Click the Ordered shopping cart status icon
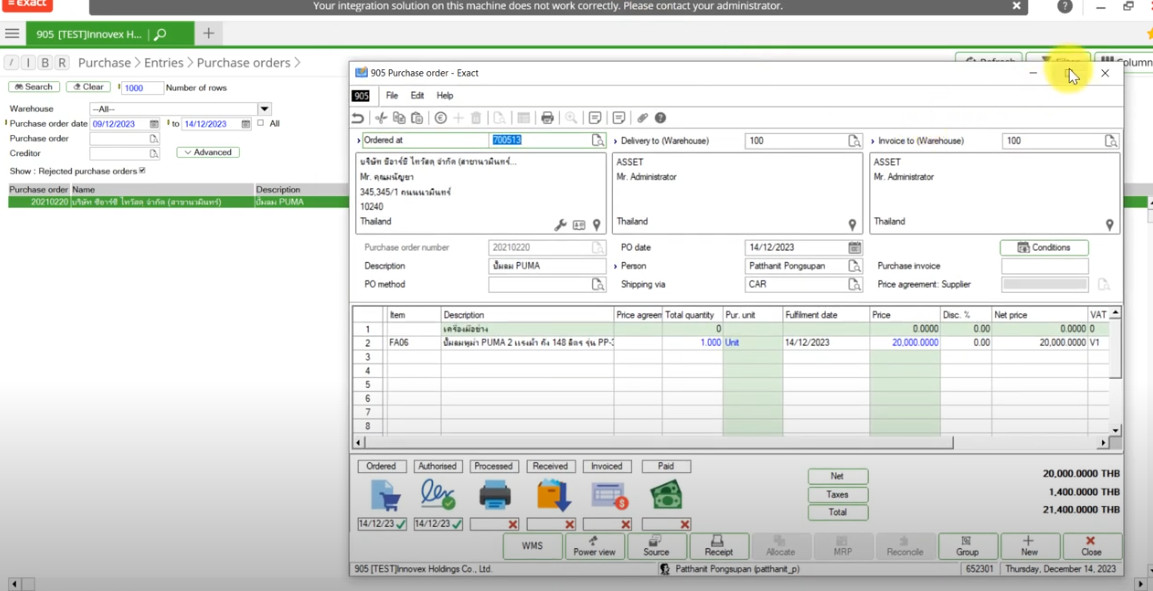 384,495
